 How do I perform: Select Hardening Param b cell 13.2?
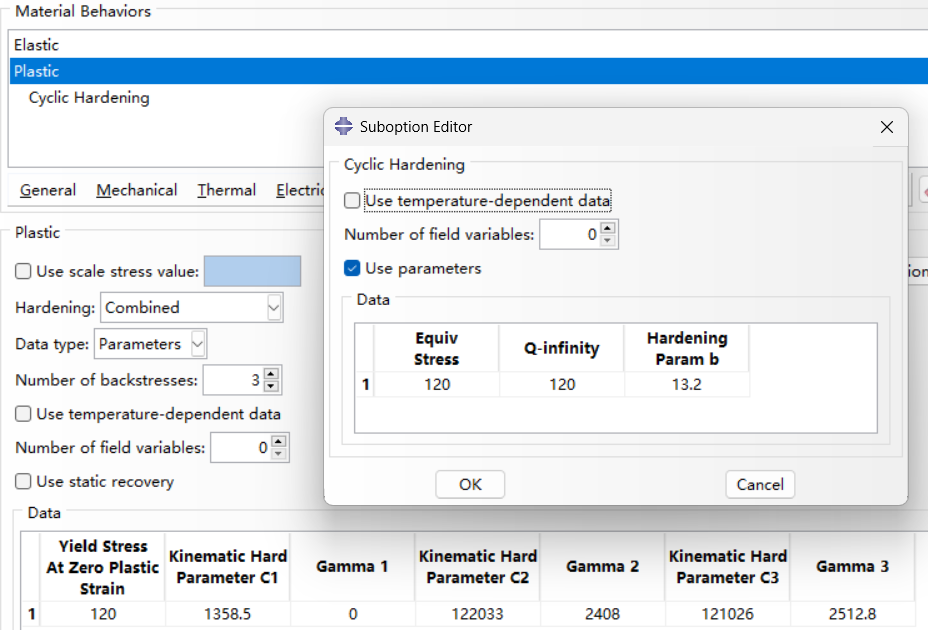coord(687,384)
